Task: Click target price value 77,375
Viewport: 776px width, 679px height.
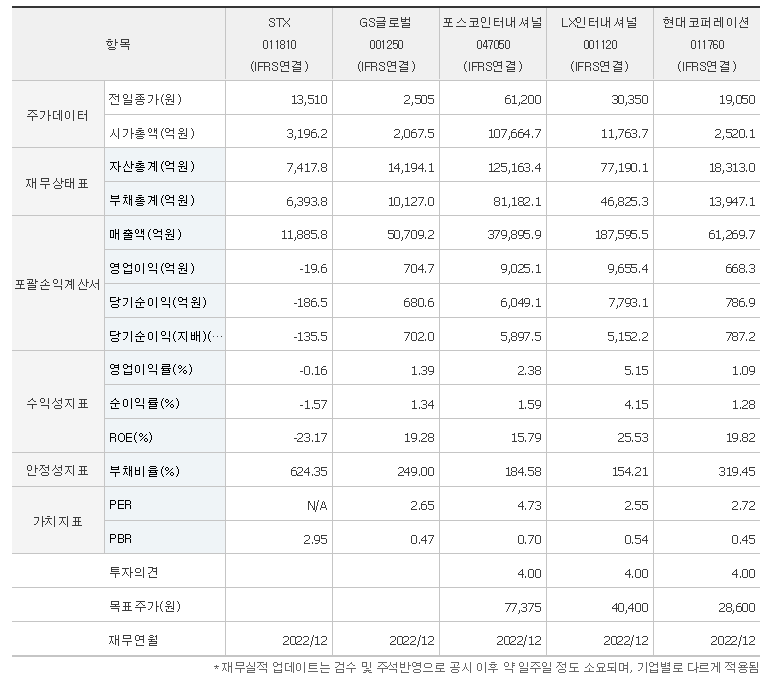Action: 523,607
